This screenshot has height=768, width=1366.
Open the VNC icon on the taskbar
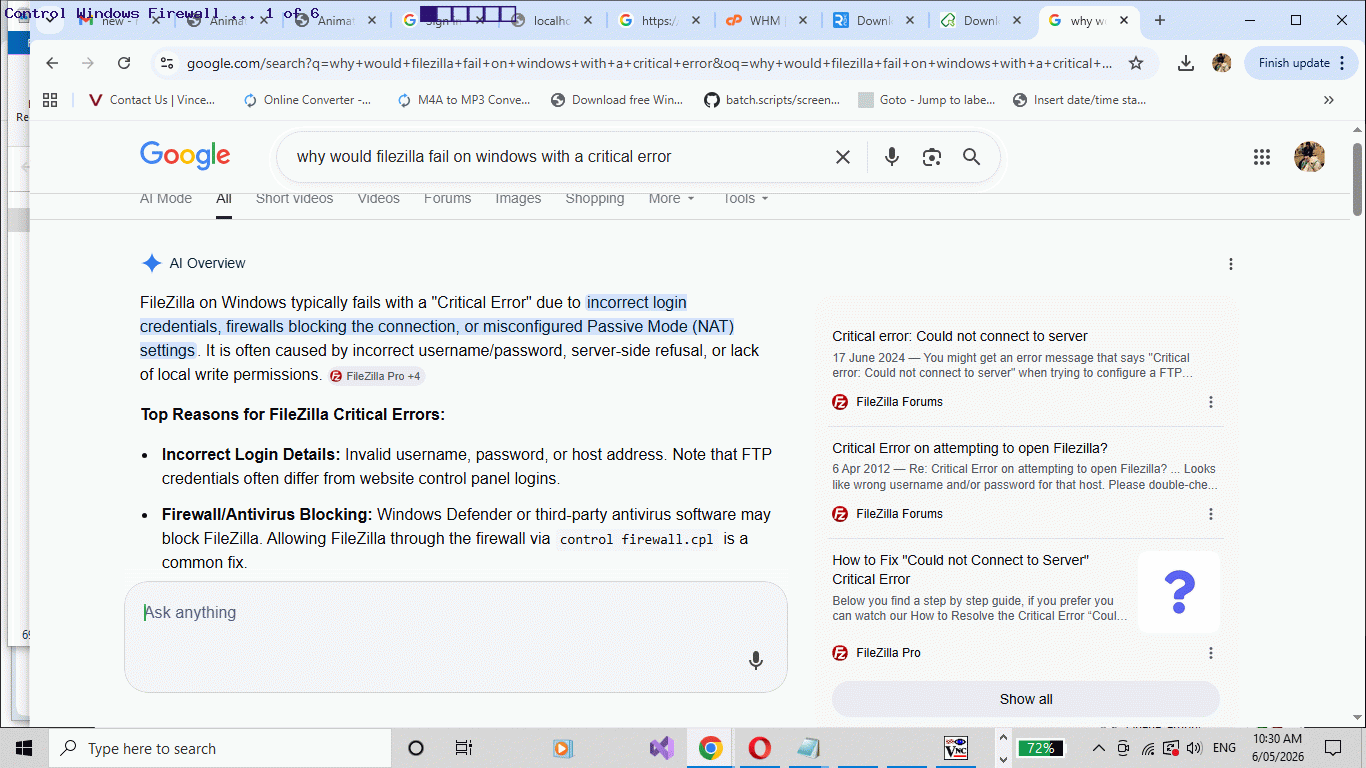point(956,748)
